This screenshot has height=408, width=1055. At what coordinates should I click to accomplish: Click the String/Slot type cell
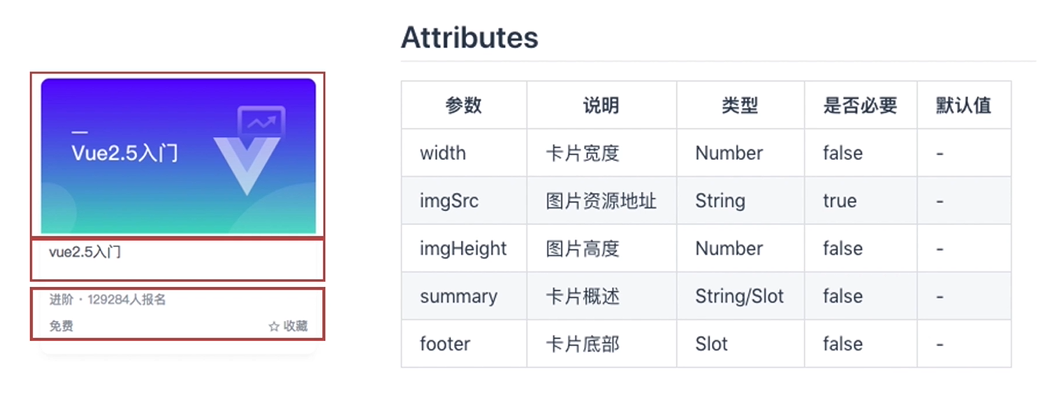pos(739,296)
